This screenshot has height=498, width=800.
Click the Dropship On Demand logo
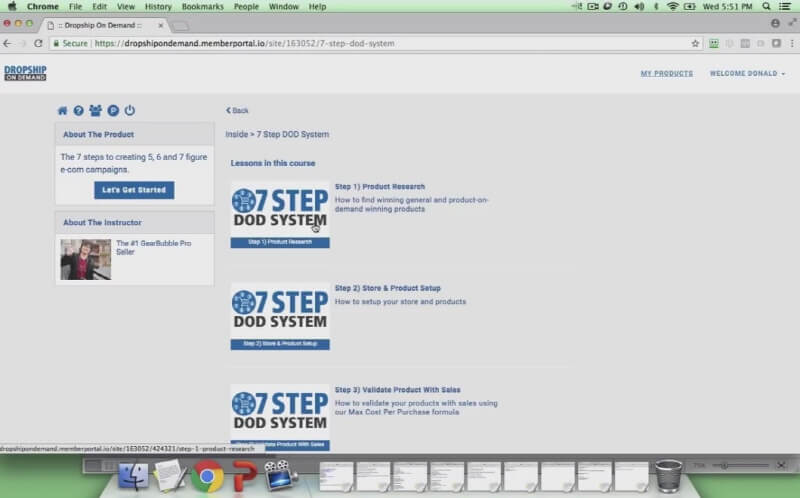26,73
